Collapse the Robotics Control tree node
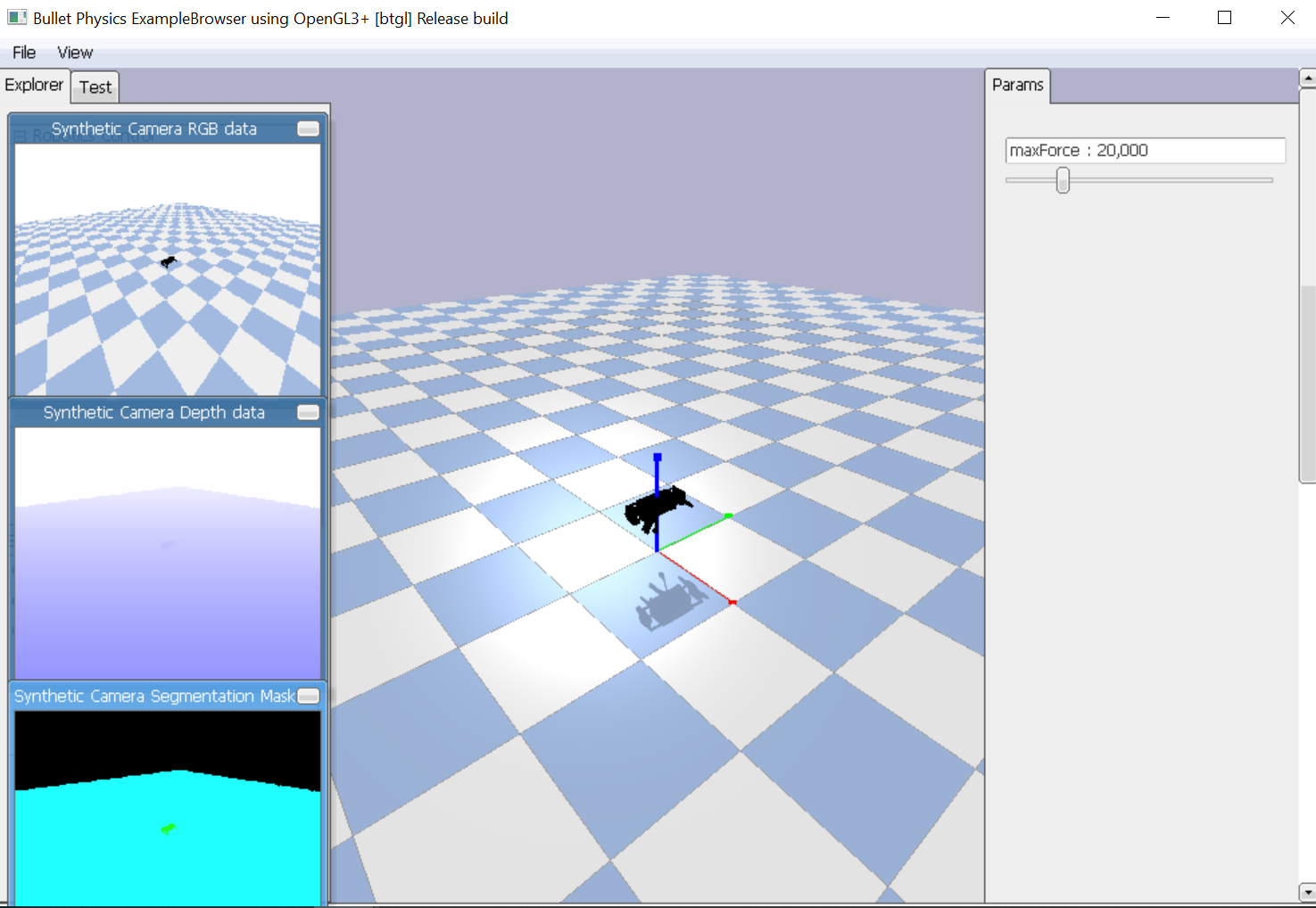The height and width of the screenshot is (908, 1316). pyautogui.click(x=20, y=134)
